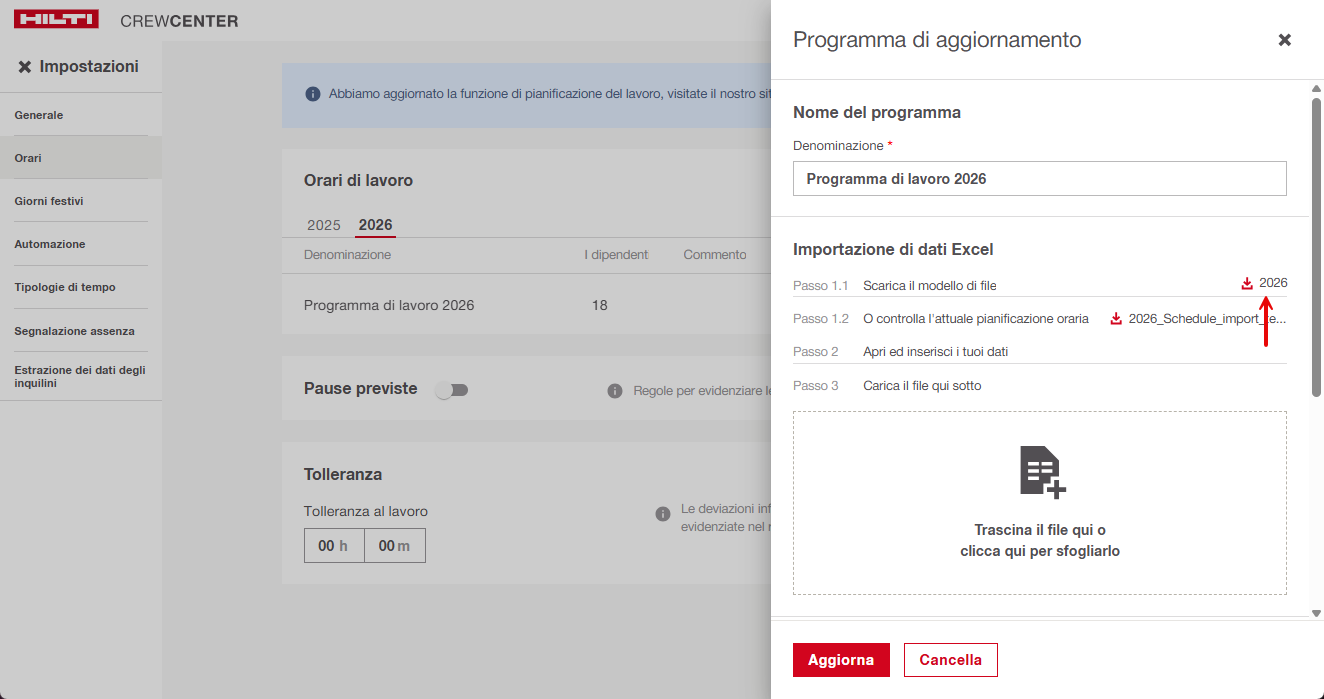Click info icon beside Tolleranza description
This screenshot has height=699, width=1324.
coord(662,514)
